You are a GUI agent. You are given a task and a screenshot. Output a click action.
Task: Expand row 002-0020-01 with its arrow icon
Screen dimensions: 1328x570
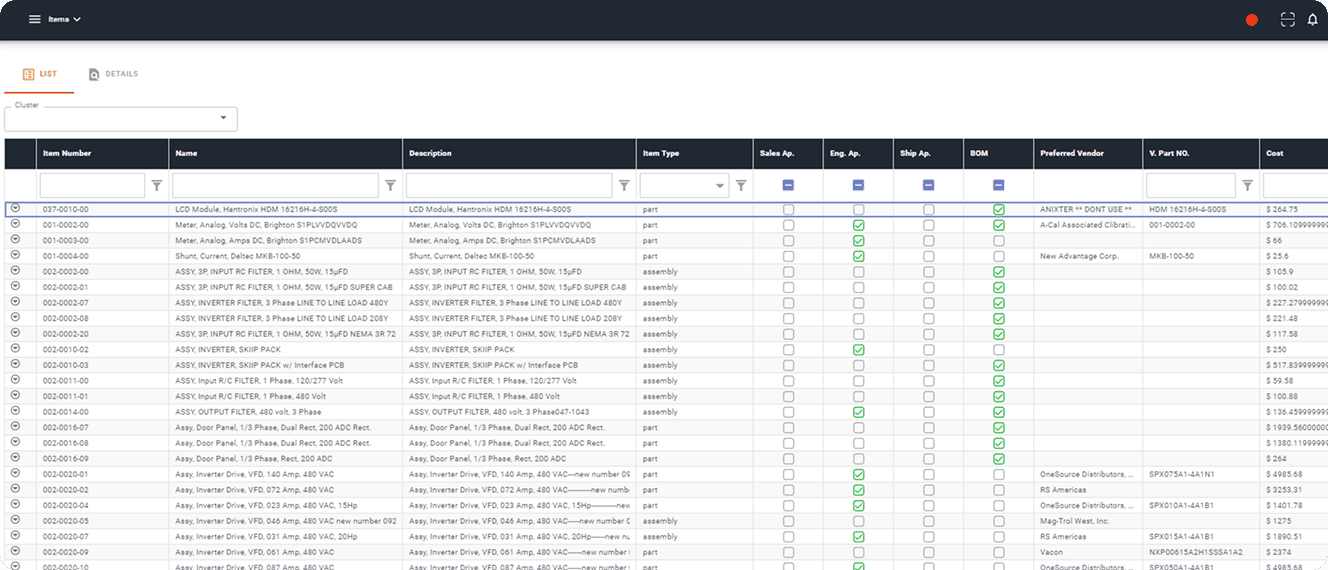(15, 473)
